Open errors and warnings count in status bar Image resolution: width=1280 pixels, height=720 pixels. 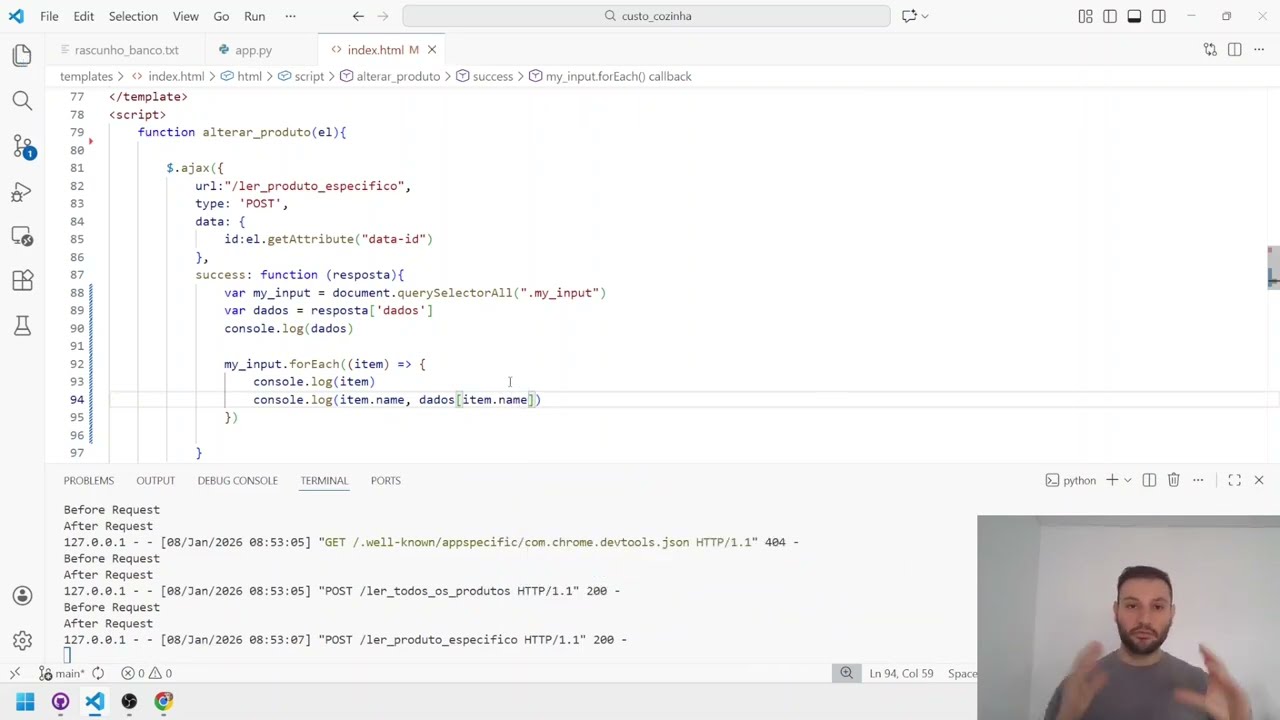pos(147,673)
